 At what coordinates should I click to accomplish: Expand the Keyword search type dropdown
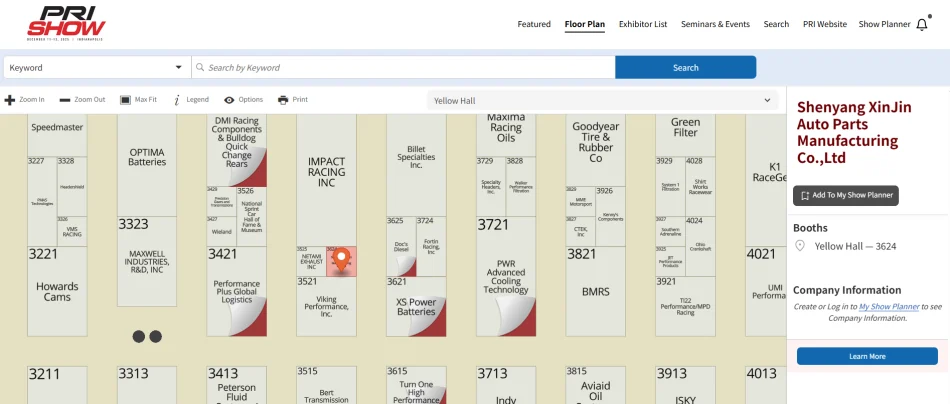click(x=96, y=67)
